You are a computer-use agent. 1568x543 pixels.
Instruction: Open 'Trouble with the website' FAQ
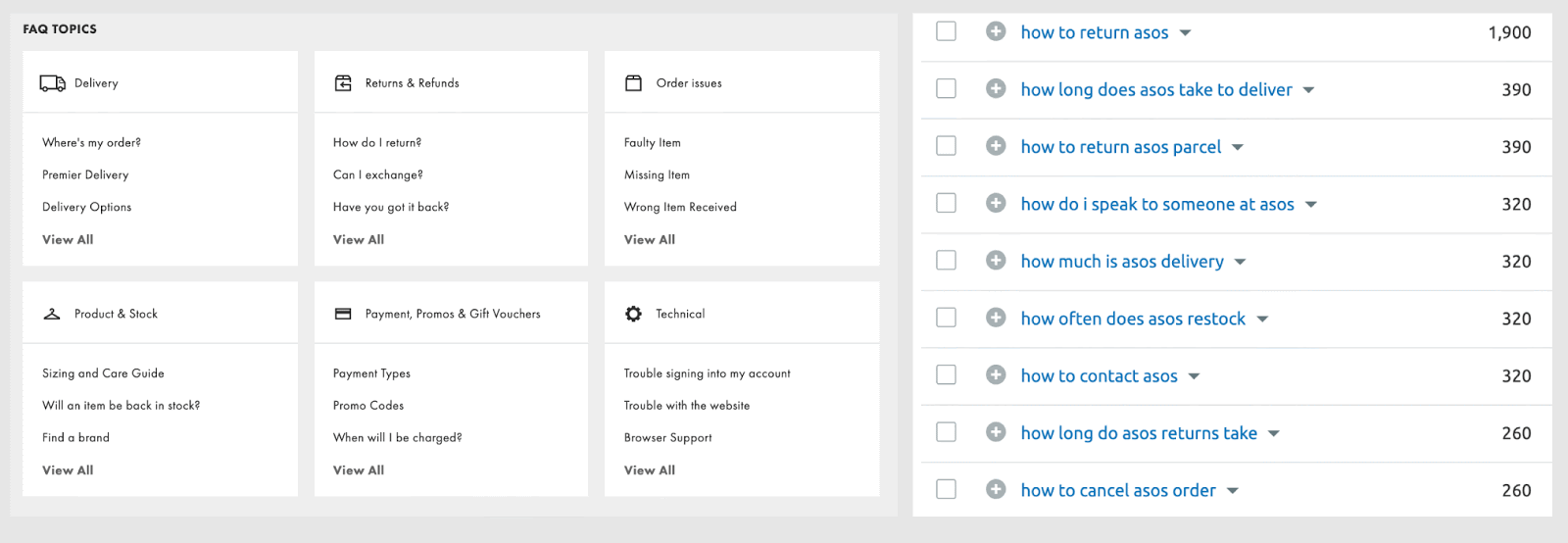click(687, 405)
